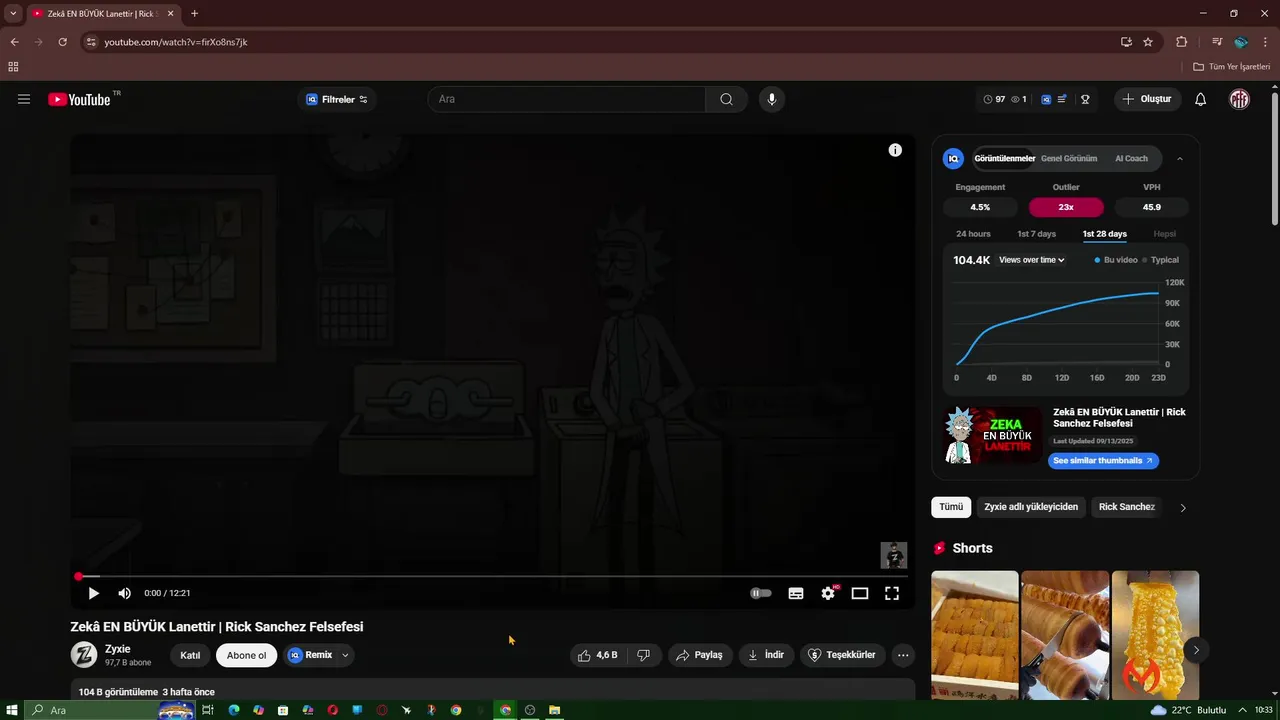Open the Zyxie channel name link
1280x720 pixels.
pyautogui.click(x=118, y=649)
